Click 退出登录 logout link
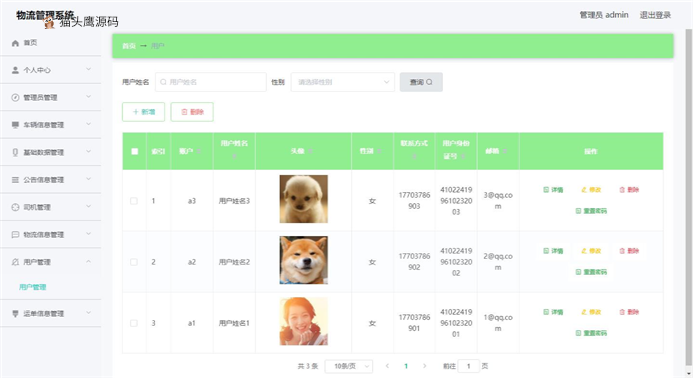Image resolution: width=693 pixels, height=378 pixels. click(x=655, y=15)
